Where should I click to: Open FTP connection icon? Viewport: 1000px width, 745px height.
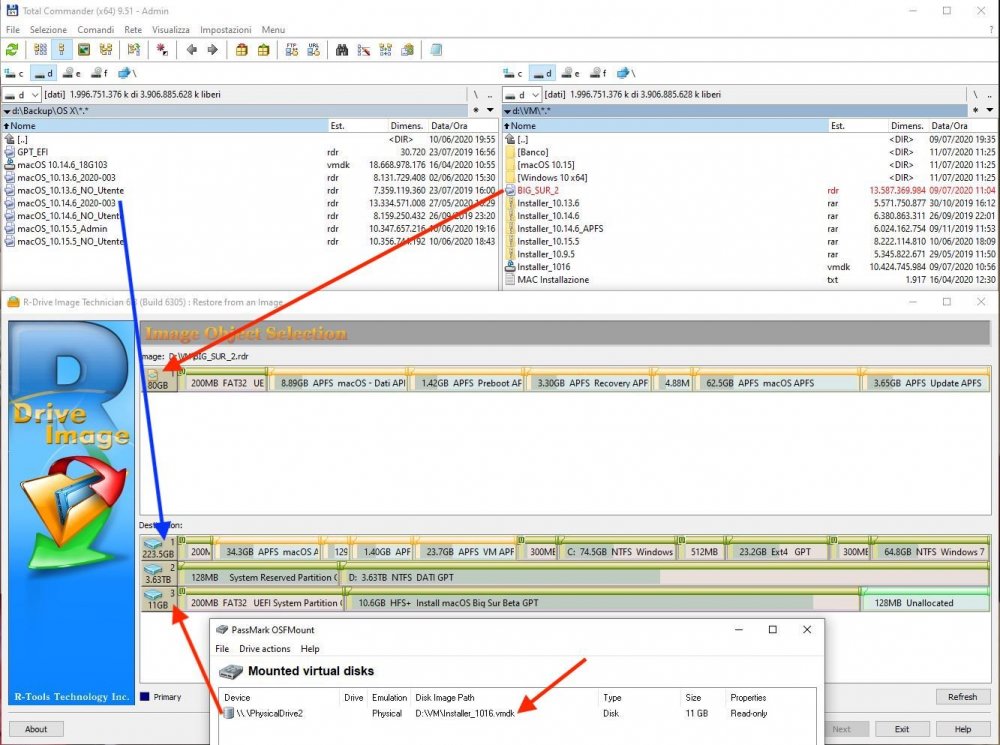[291, 50]
